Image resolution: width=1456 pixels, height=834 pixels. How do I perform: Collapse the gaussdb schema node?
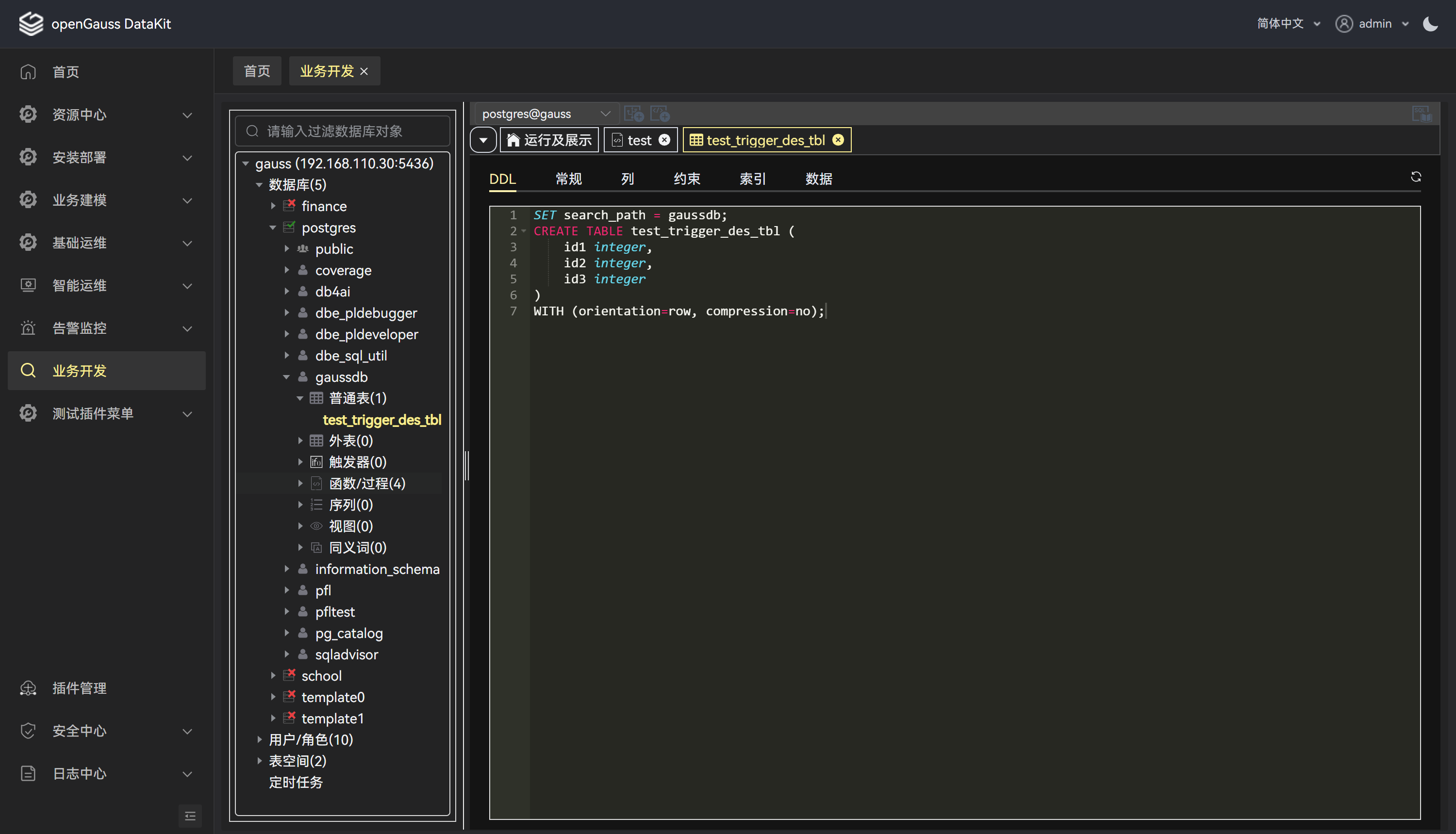[286, 377]
